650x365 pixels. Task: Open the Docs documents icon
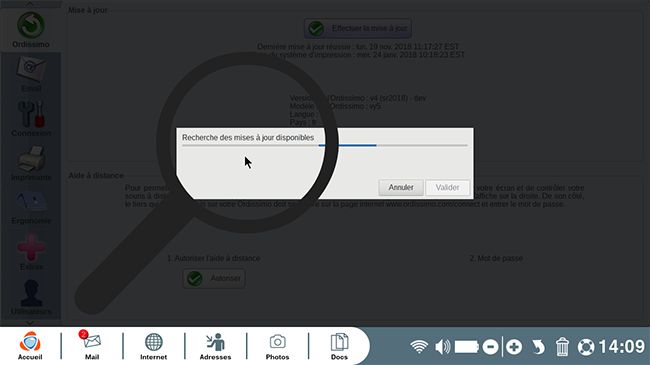[x=339, y=346]
